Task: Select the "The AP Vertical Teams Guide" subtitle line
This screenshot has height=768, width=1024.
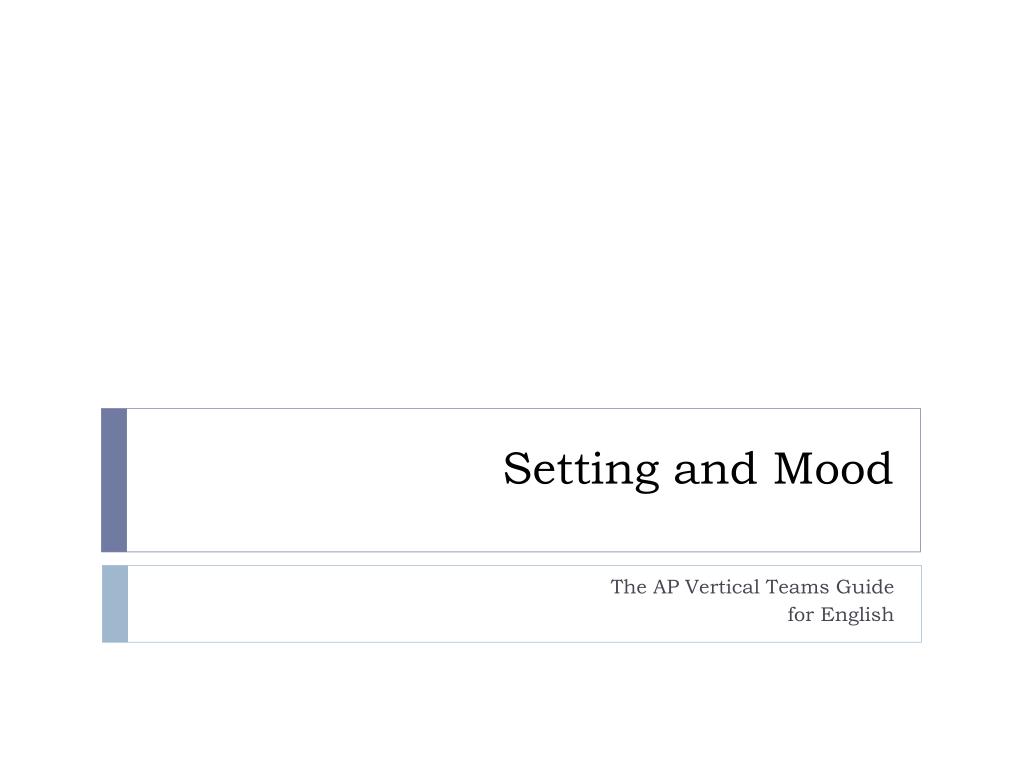Action: point(752,586)
